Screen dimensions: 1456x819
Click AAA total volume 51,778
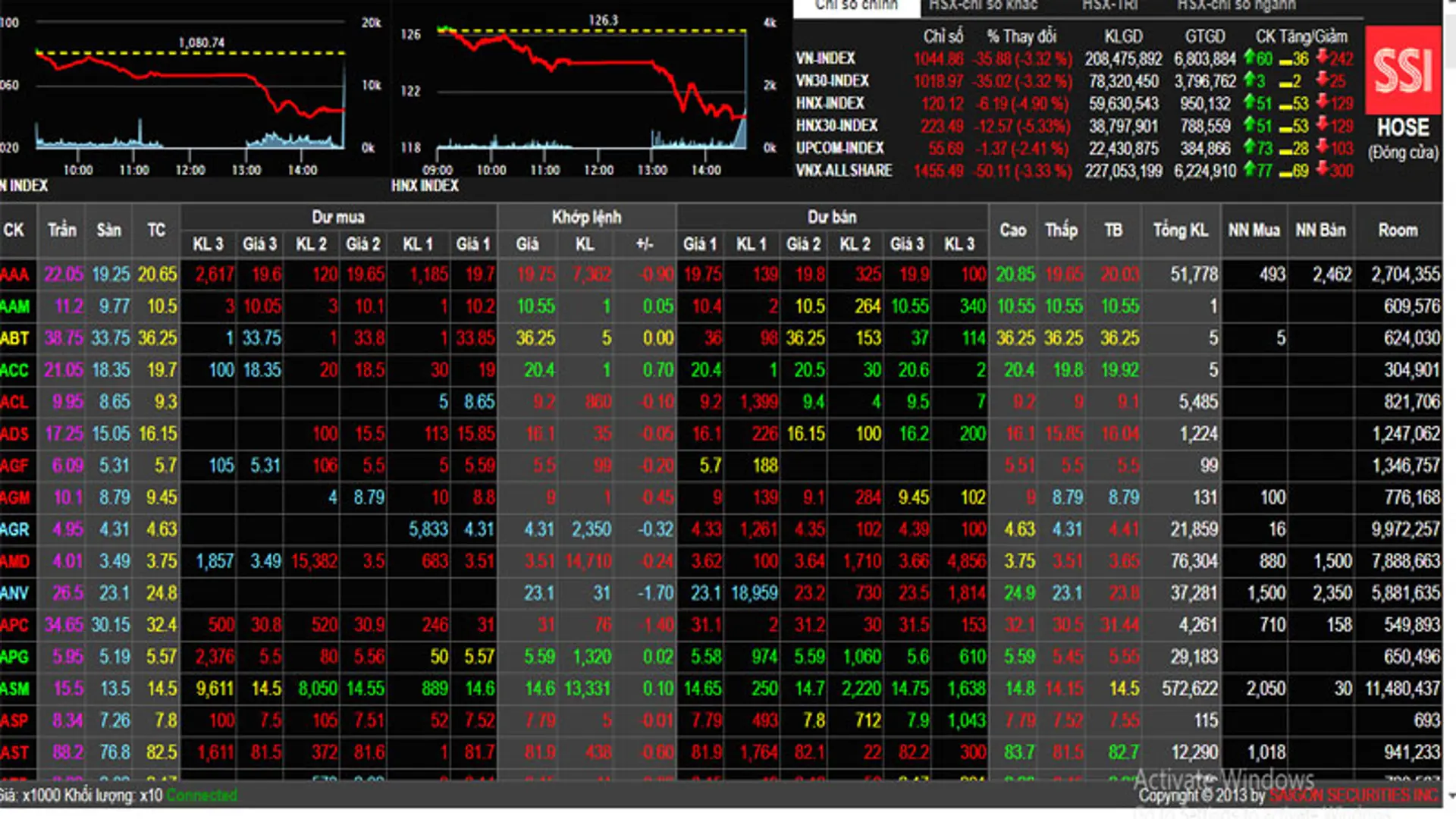coord(1194,275)
